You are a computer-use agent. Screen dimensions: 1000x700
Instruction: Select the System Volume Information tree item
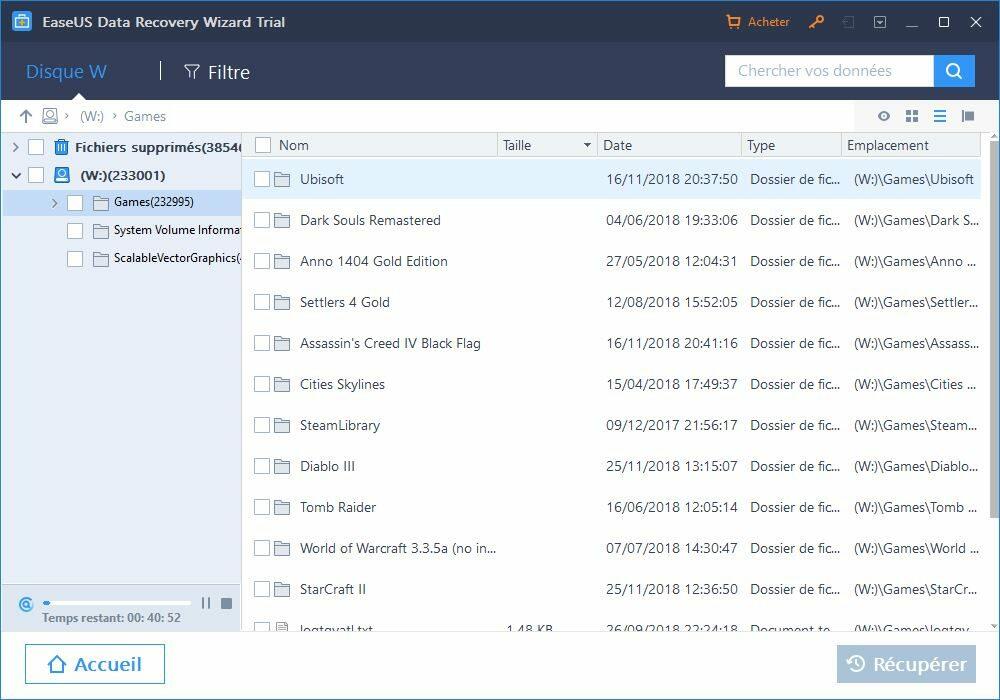(x=177, y=230)
